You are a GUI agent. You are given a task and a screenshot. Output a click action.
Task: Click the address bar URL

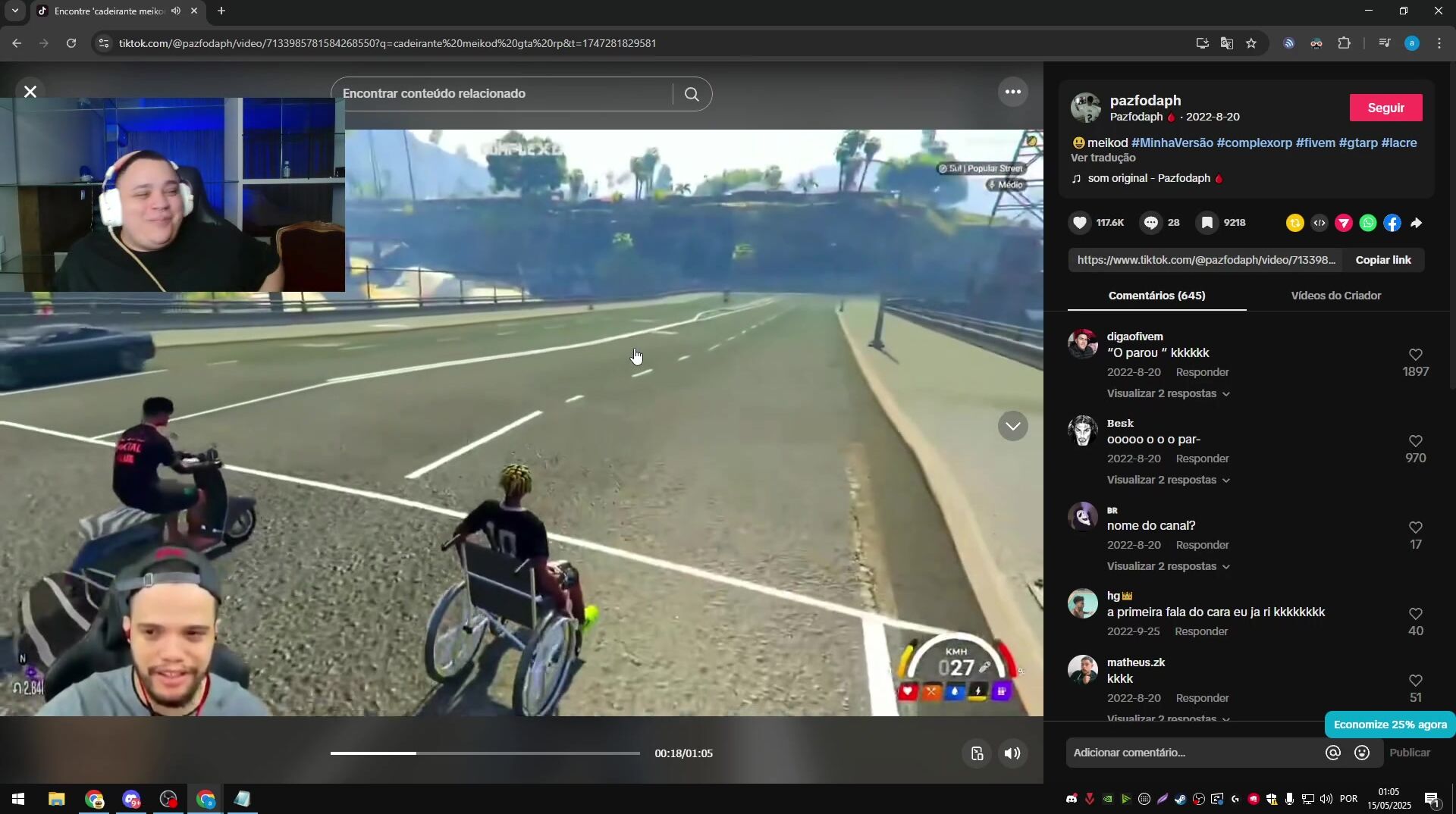click(387, 43)
